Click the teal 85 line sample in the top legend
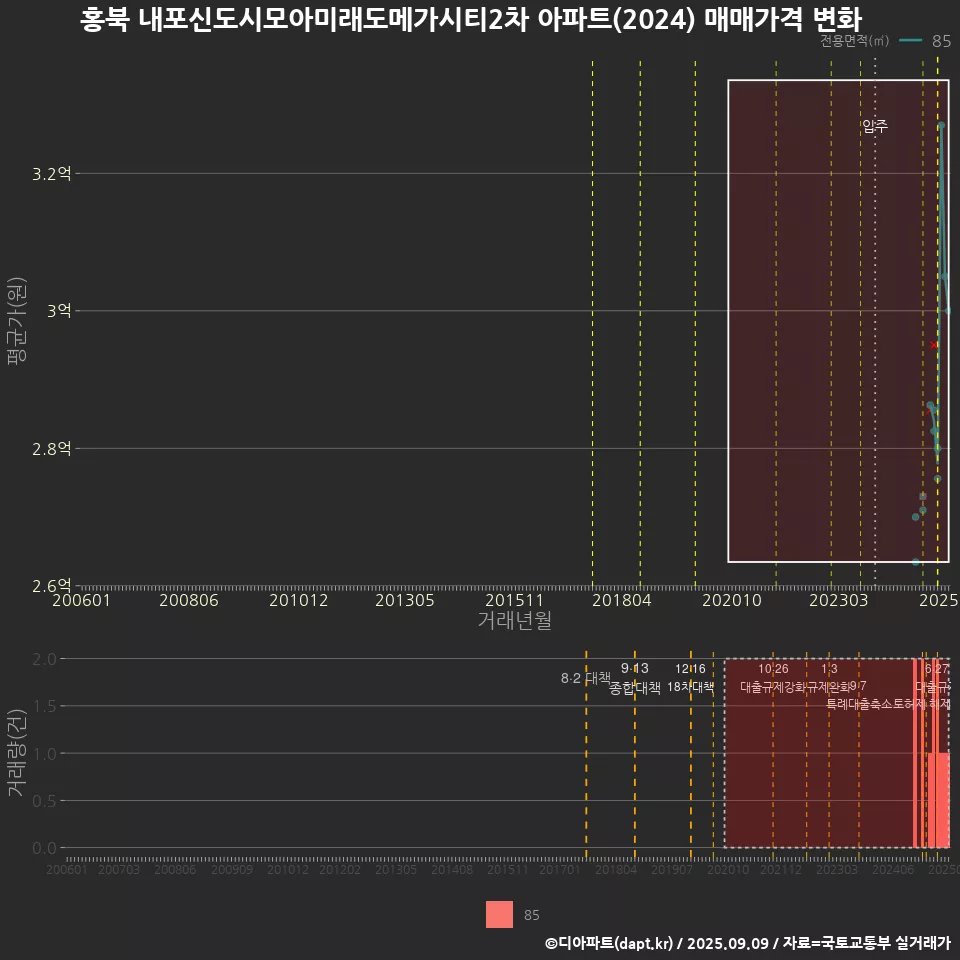The width and height of the screenshot is (960, 960). (910, 40)
